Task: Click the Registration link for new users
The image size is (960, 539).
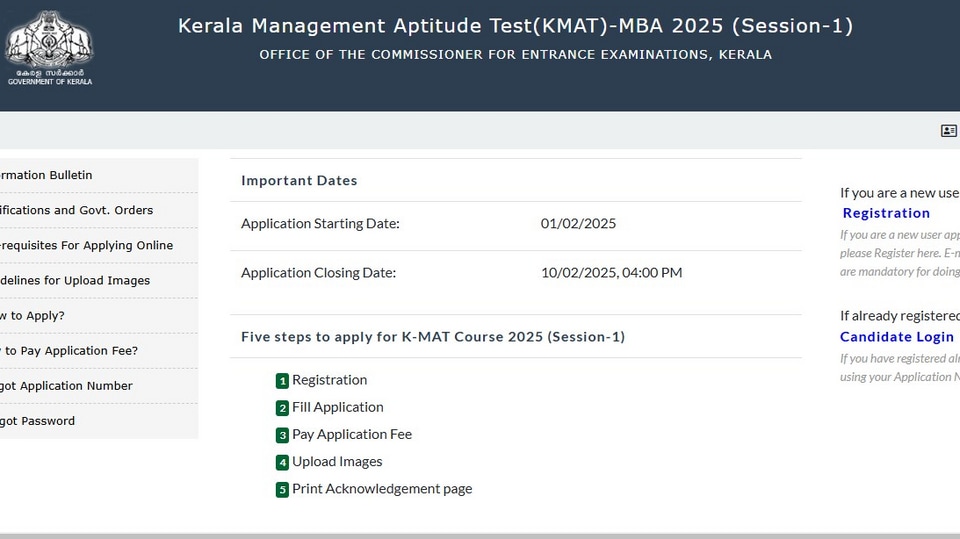Action: click(886, 213)
